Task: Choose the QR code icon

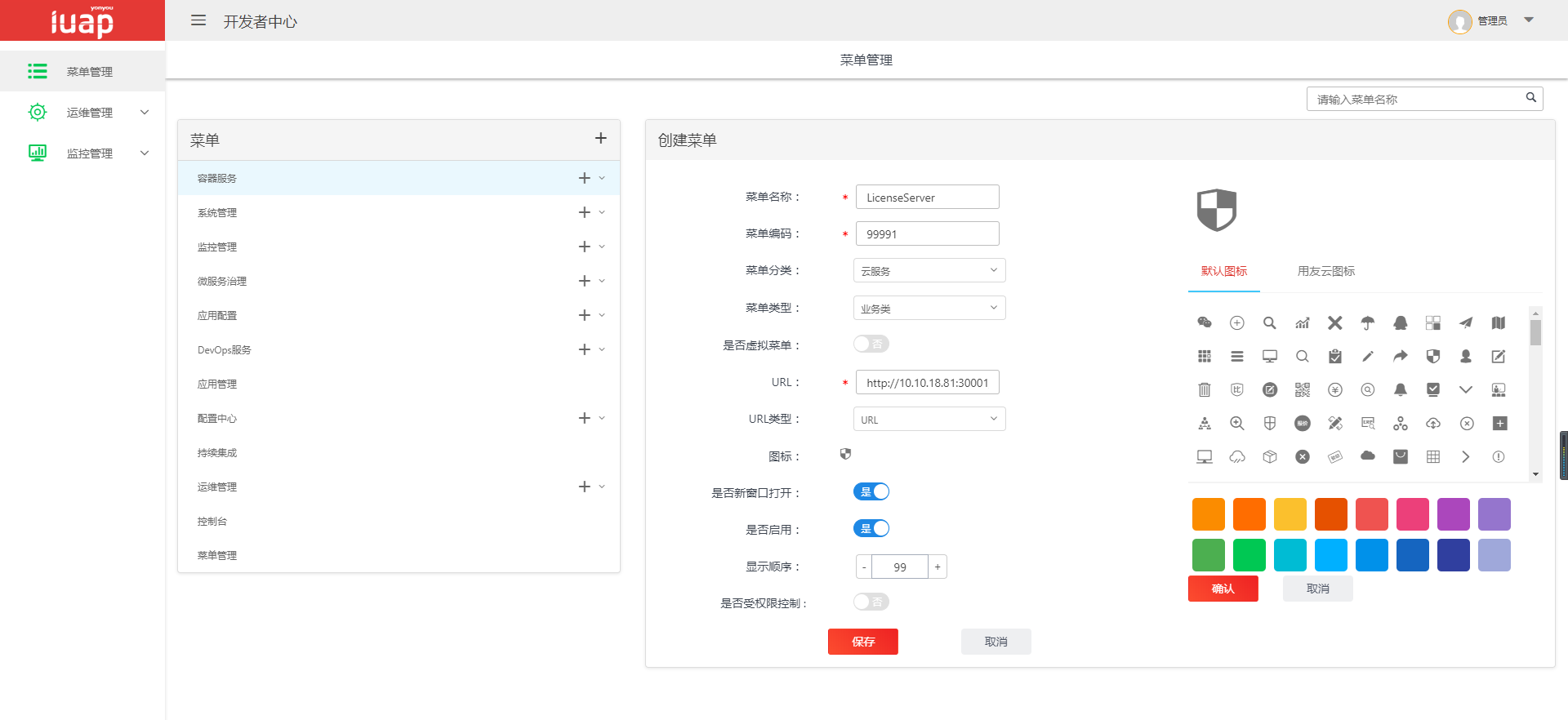Action: point(1302,389)
